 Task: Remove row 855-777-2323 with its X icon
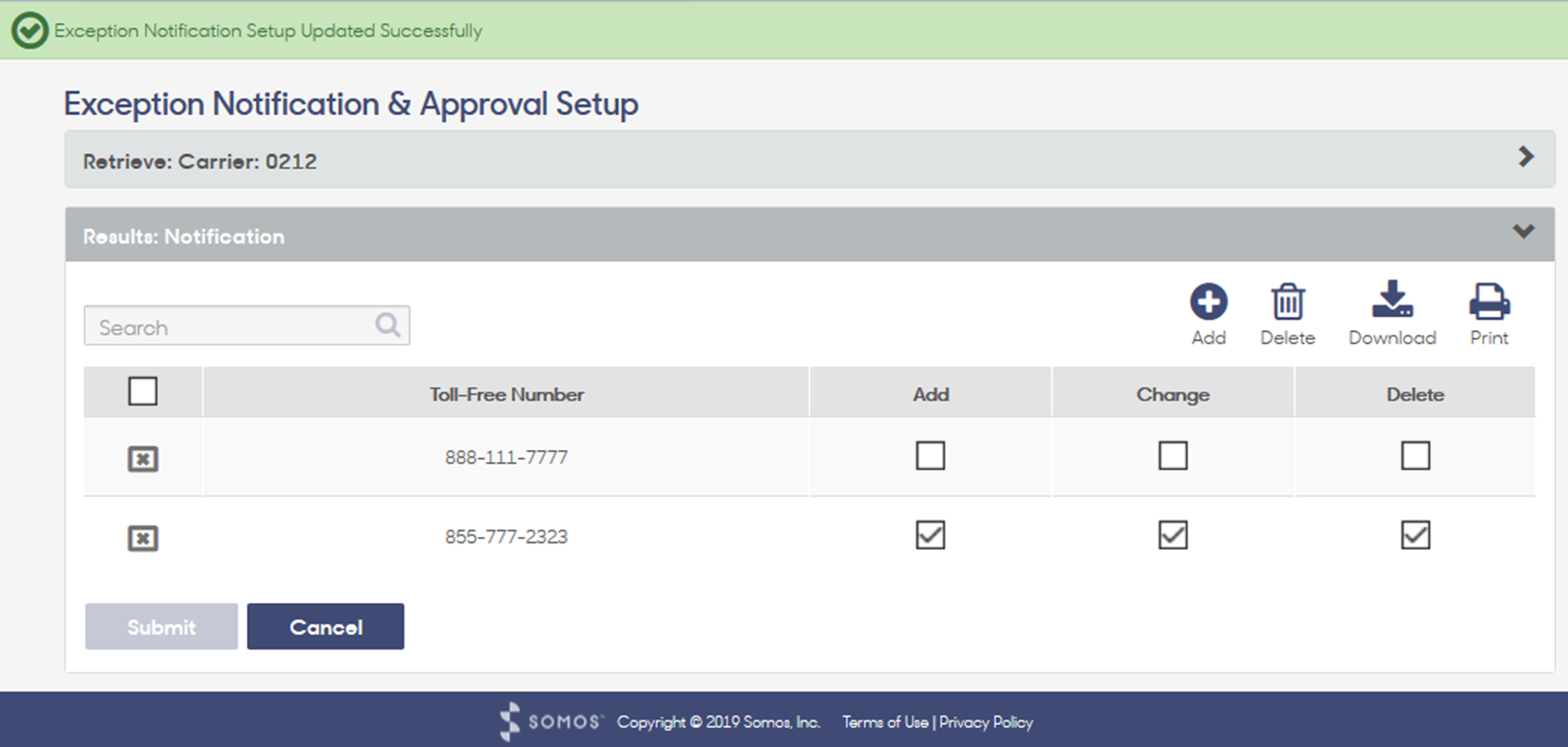coord(143,538)
